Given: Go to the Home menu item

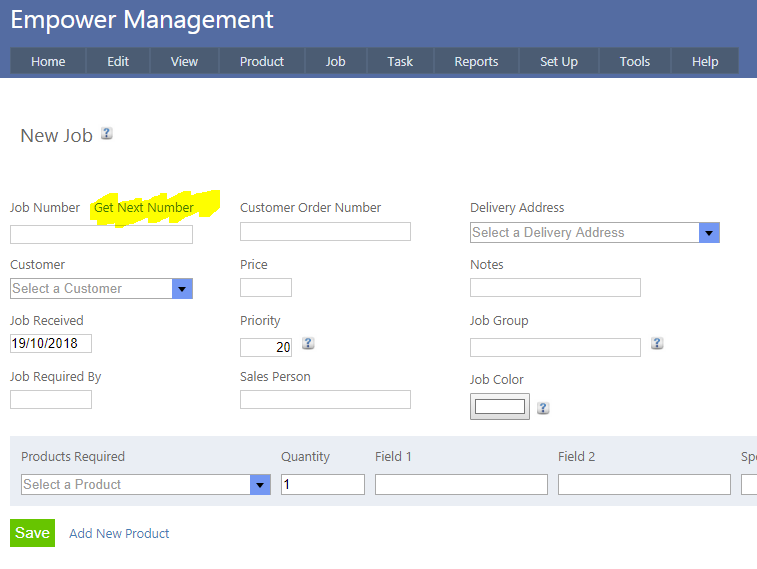Looking at the screenshot, I should click(48, 61).
